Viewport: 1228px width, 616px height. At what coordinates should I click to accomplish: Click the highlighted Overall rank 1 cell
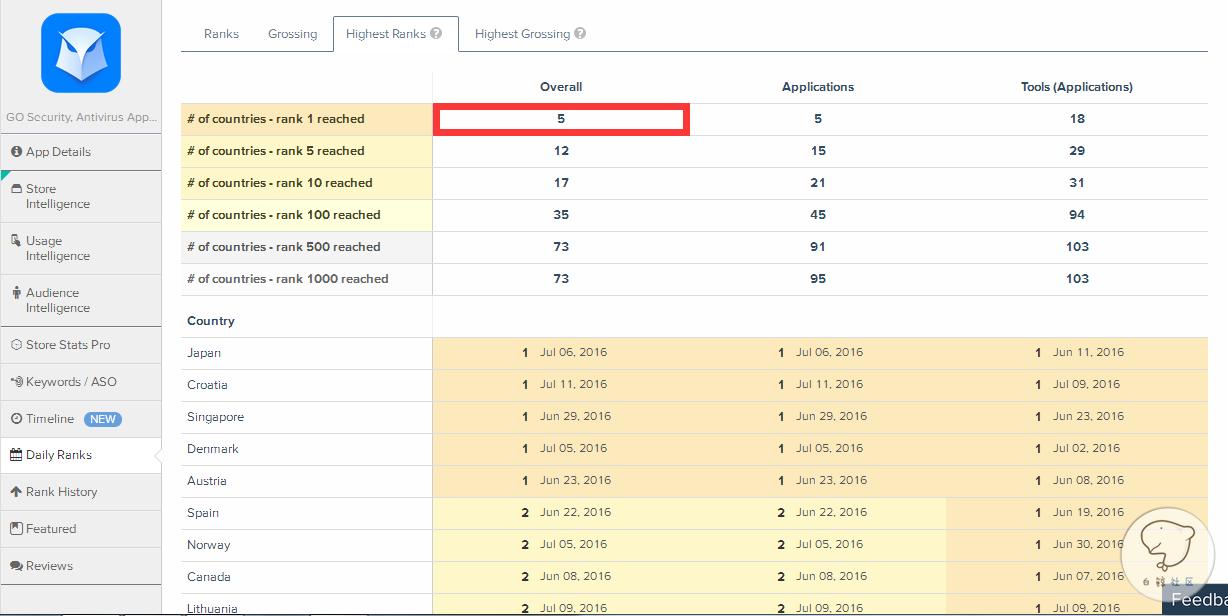(561, 119)
